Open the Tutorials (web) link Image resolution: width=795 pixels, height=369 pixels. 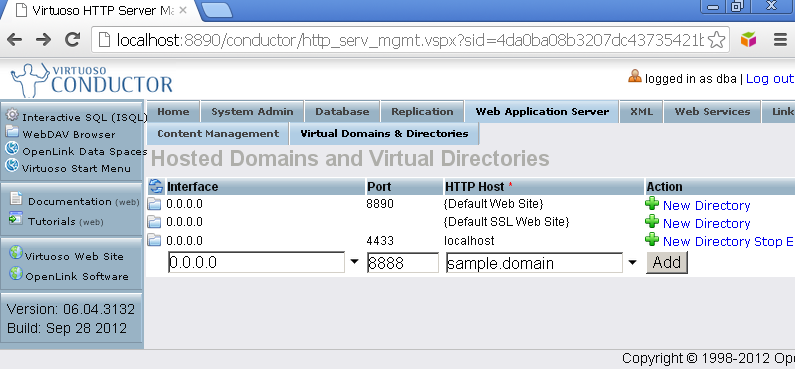tap(66, 222)
